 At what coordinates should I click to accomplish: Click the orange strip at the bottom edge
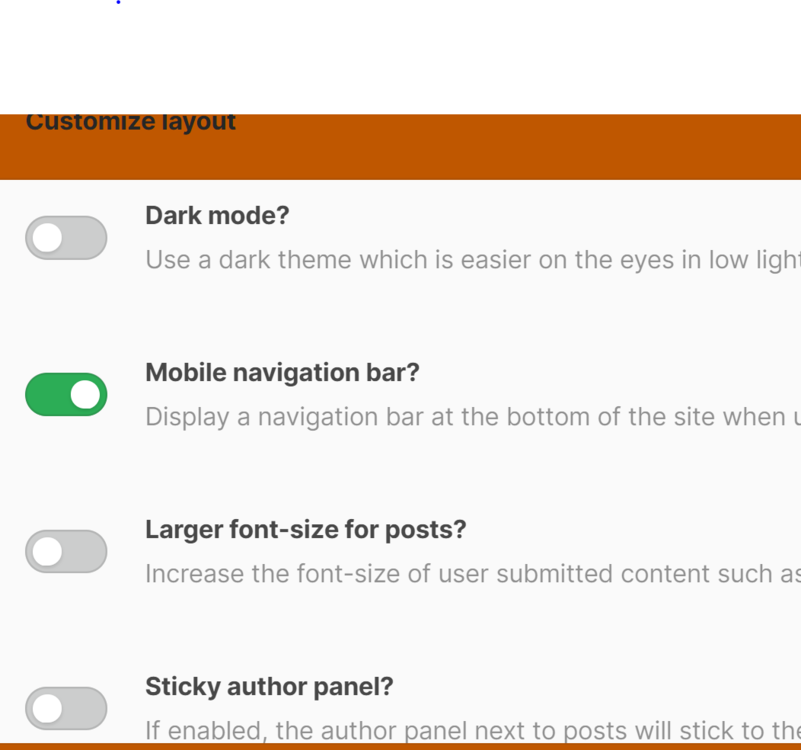[x=400, y=746]
